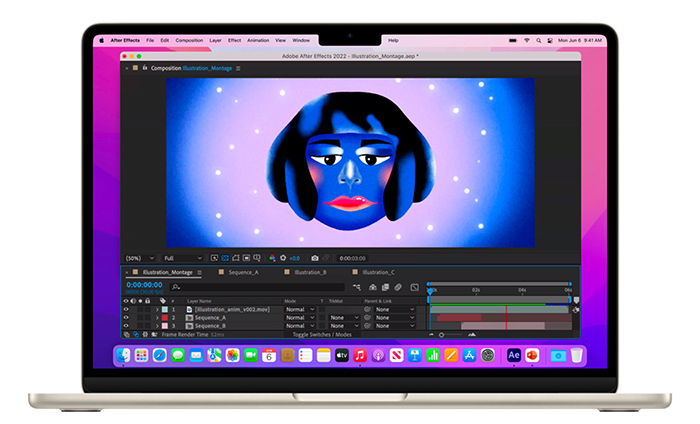The width and height of the screenshot is (700, 424).
Task: Expand Sequence_B layer properties
Action: coord(157,326)
